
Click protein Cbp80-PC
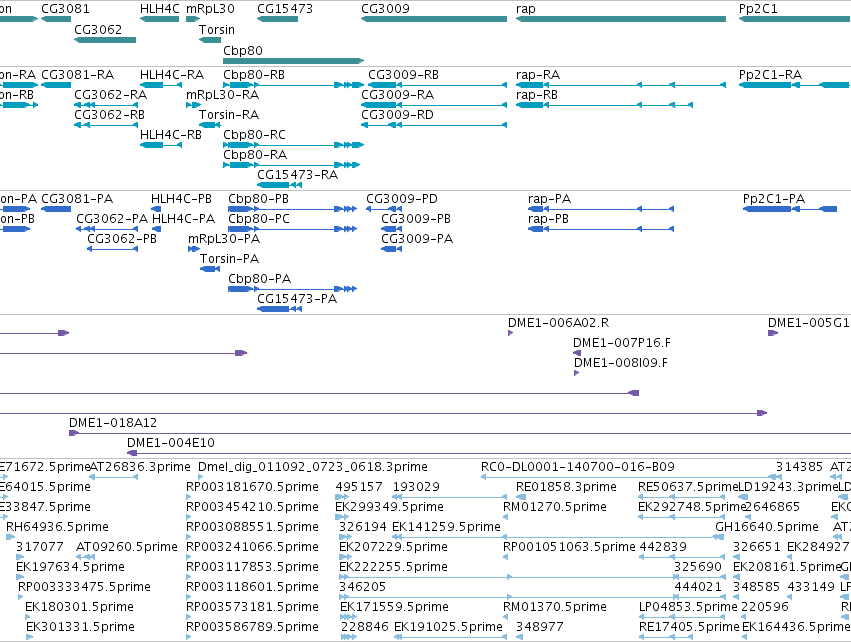pyautogui.click(x=293, y=229)
